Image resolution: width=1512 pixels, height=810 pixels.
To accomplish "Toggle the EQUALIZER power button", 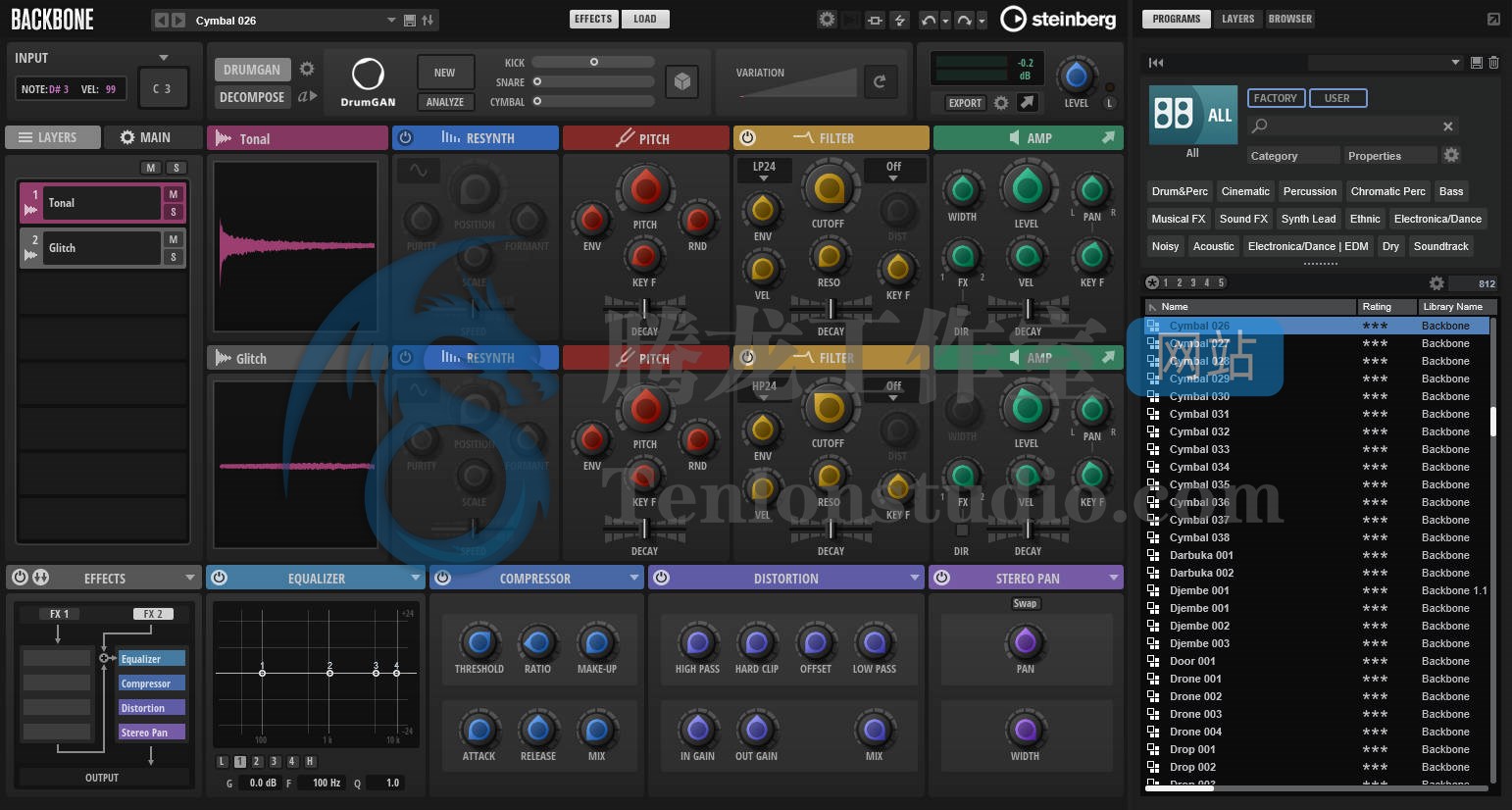I will 220,578.
